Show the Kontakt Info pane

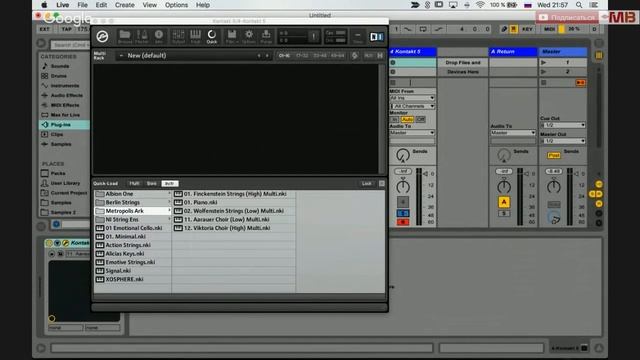coord(159,36)
